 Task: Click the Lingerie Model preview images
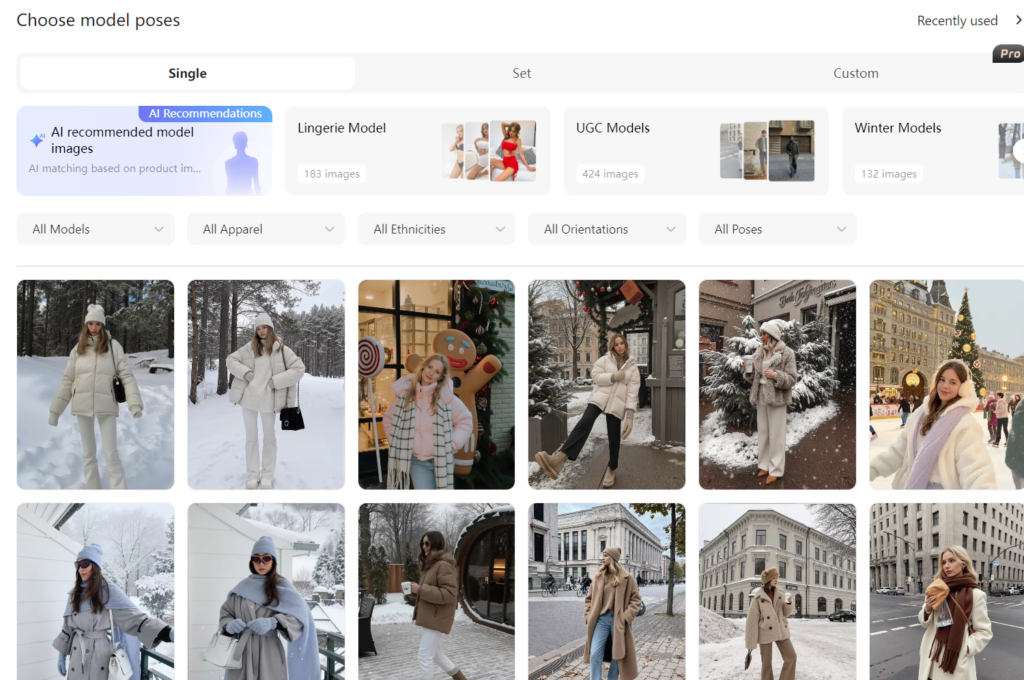pos(489,151)
